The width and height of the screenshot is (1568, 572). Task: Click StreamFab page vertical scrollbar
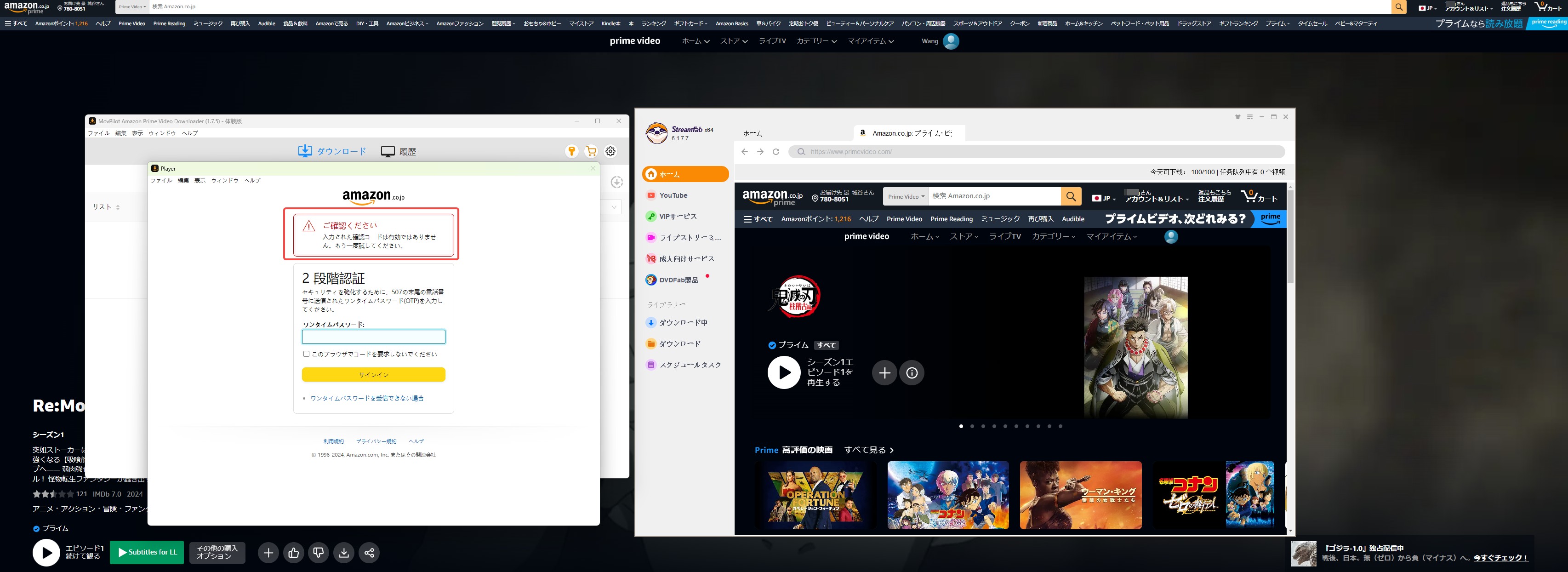1290,236
